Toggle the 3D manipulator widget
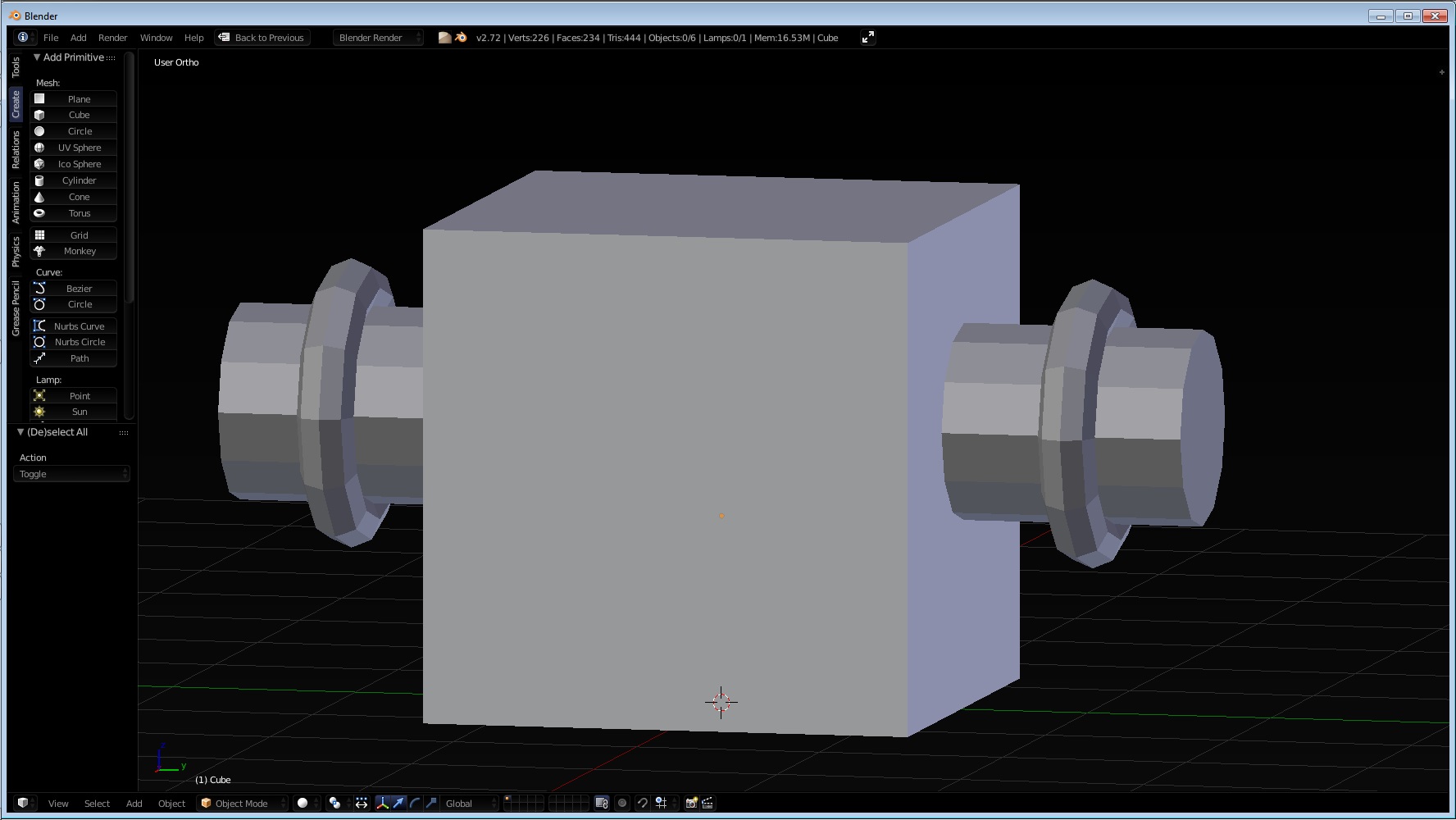This screenshot has width=1456, height=820. (382, 804)
